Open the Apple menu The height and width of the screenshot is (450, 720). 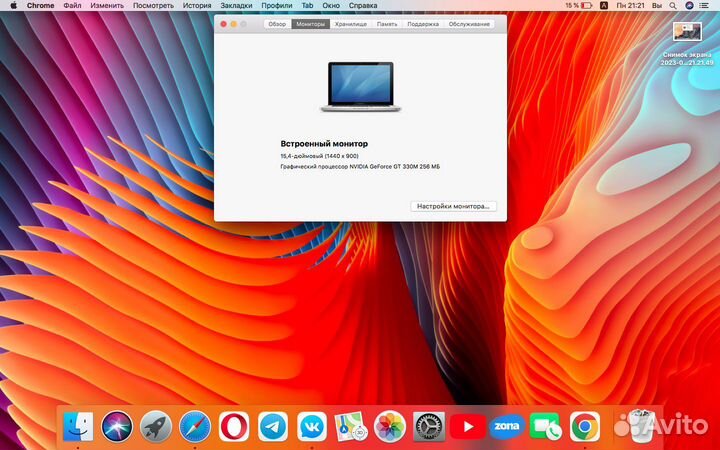(x=13, y=6)
